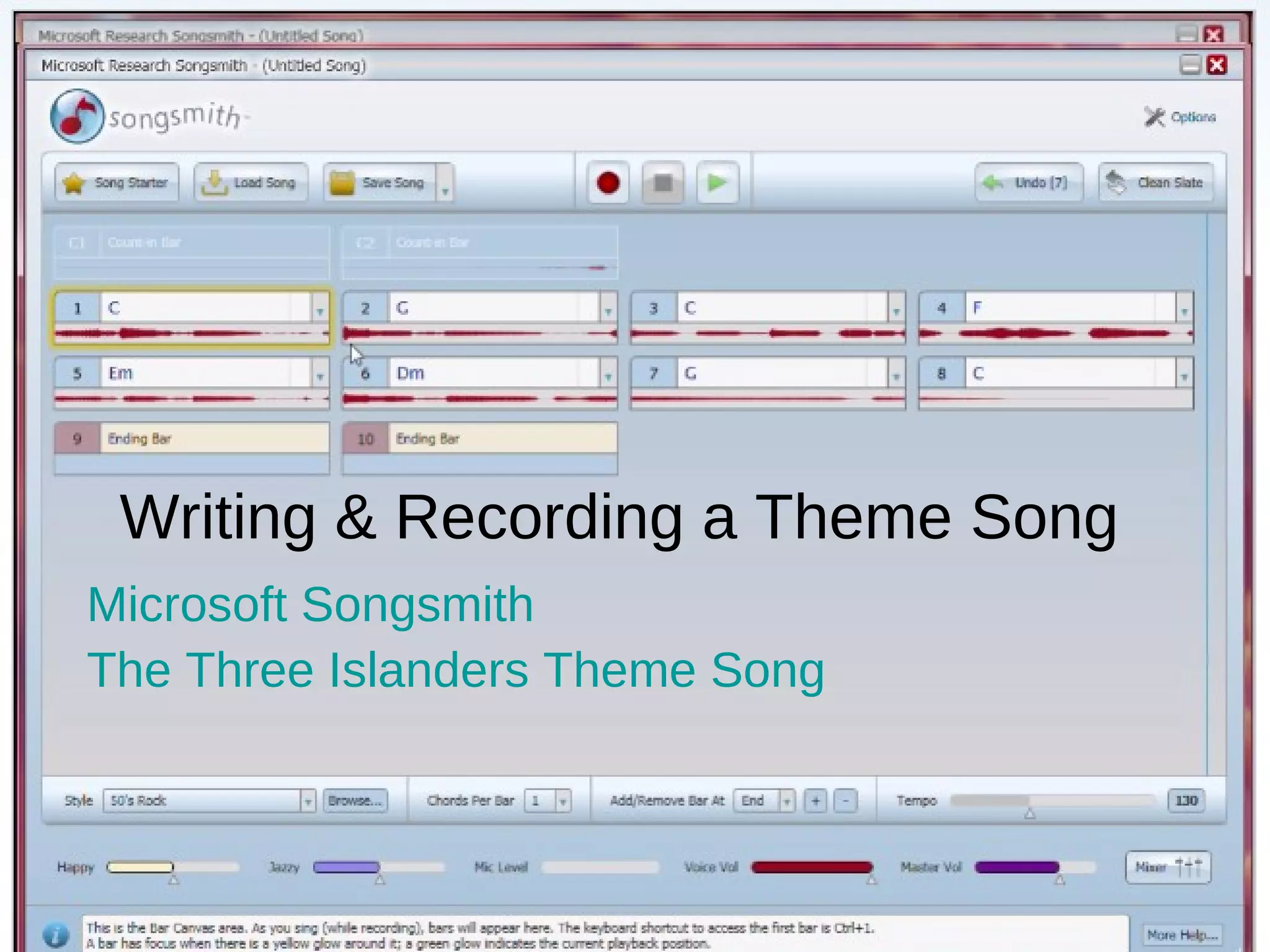Click the Load Song button
This screenshot has width=1270, height=952.
point(251,183)
